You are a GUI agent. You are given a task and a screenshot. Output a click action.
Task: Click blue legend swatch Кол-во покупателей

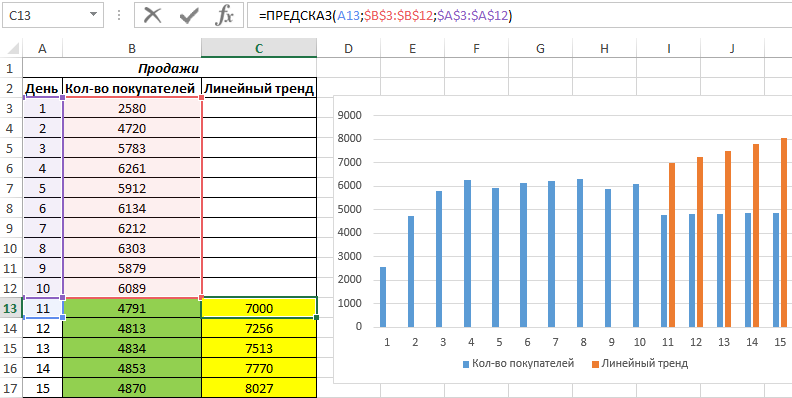[x=466, y=363]
